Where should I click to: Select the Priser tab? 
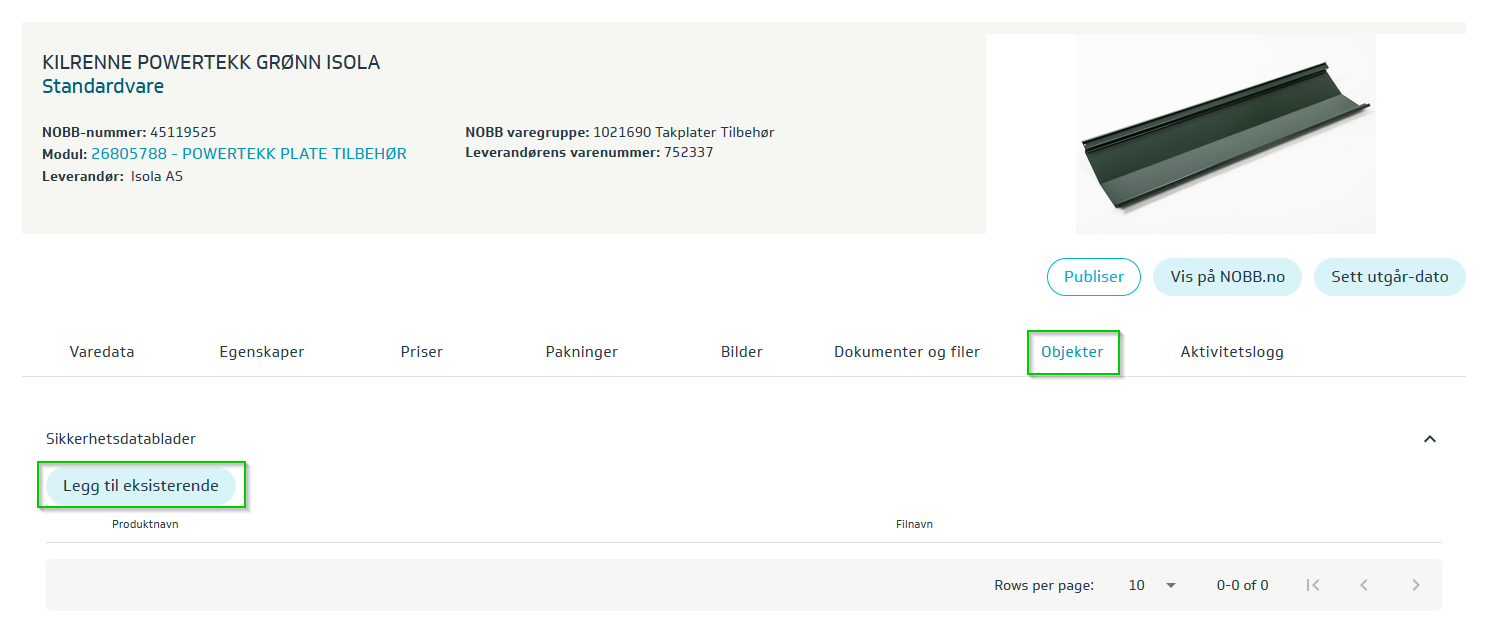pos(421,352)
